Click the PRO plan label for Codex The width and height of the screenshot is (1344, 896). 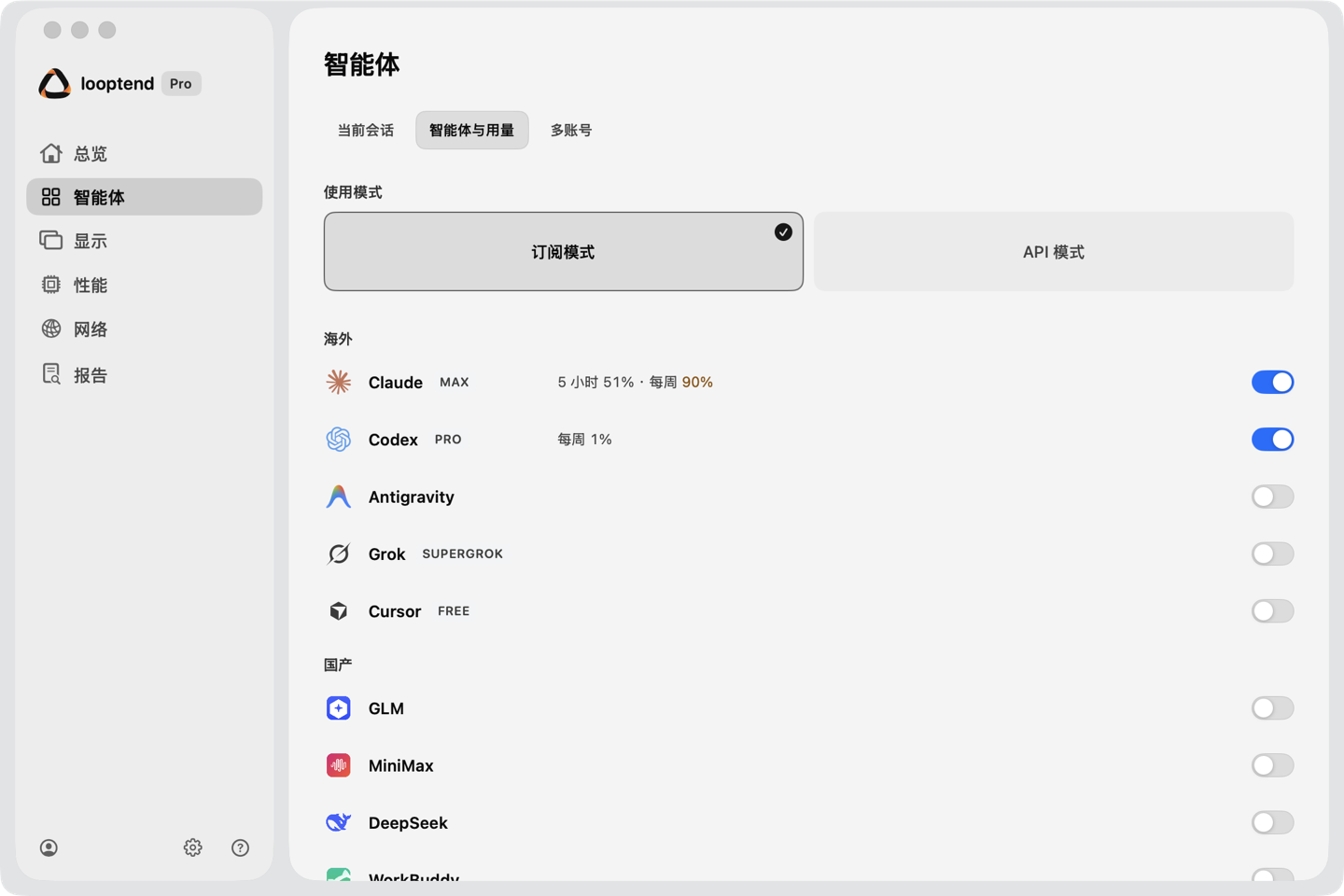[x=448, y=440]
